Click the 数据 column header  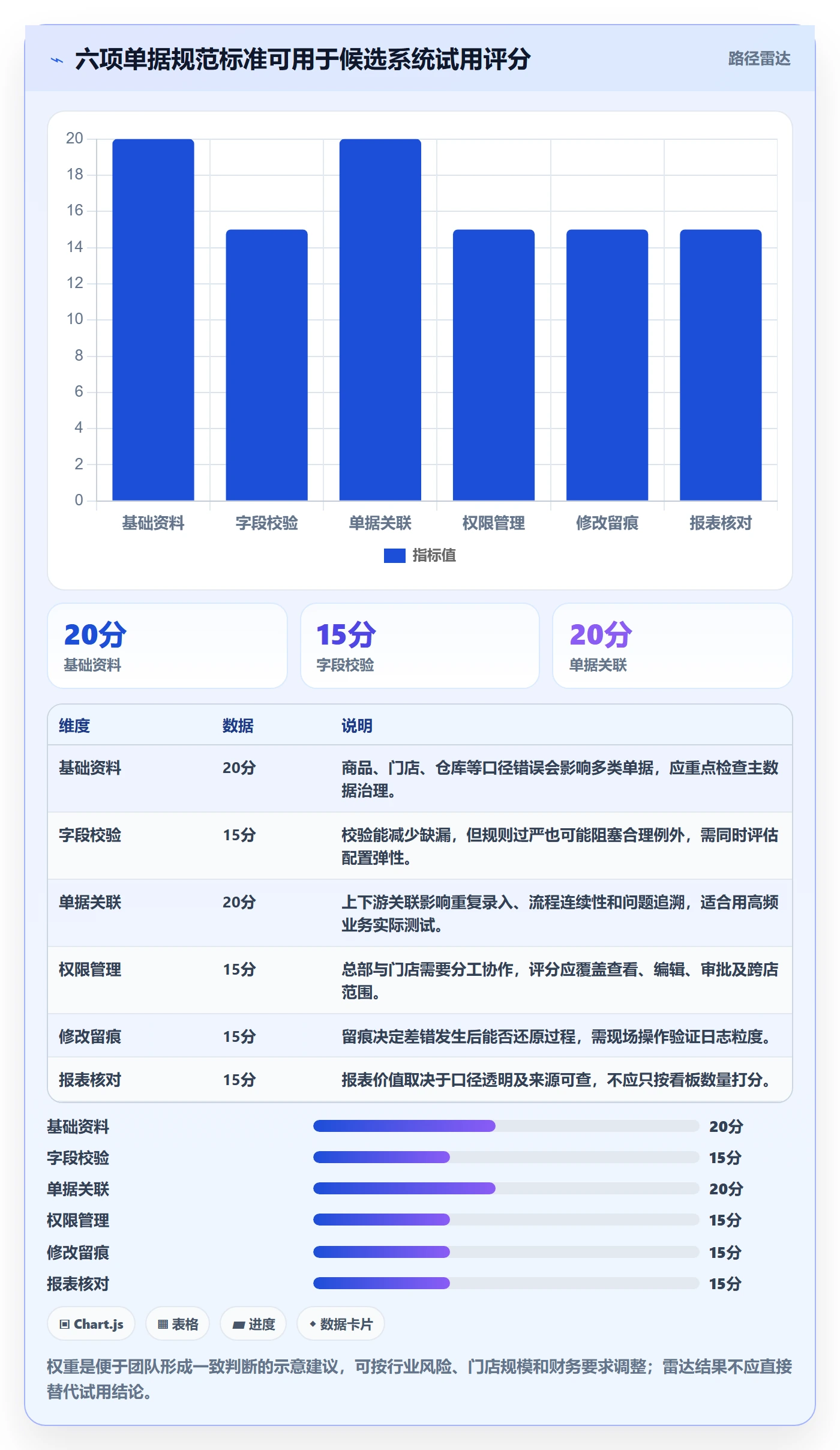(x=238, y=726)
